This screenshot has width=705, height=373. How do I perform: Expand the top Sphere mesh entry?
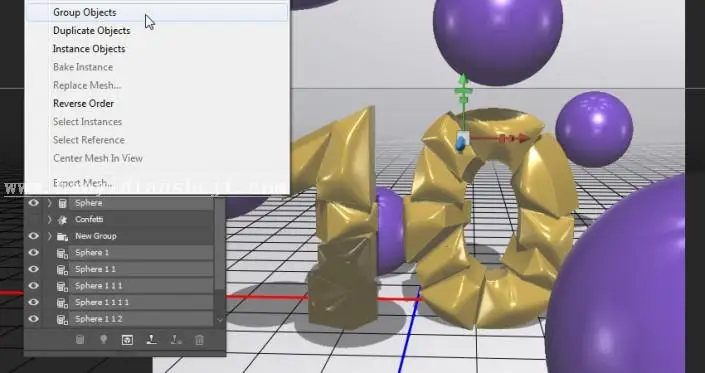tap(49, 203)
